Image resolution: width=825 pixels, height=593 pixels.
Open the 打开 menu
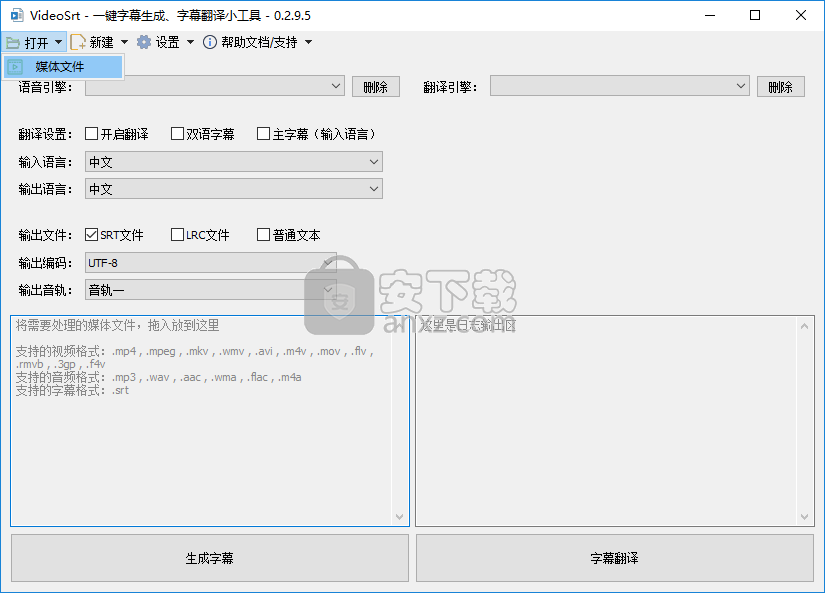(34, 43)
